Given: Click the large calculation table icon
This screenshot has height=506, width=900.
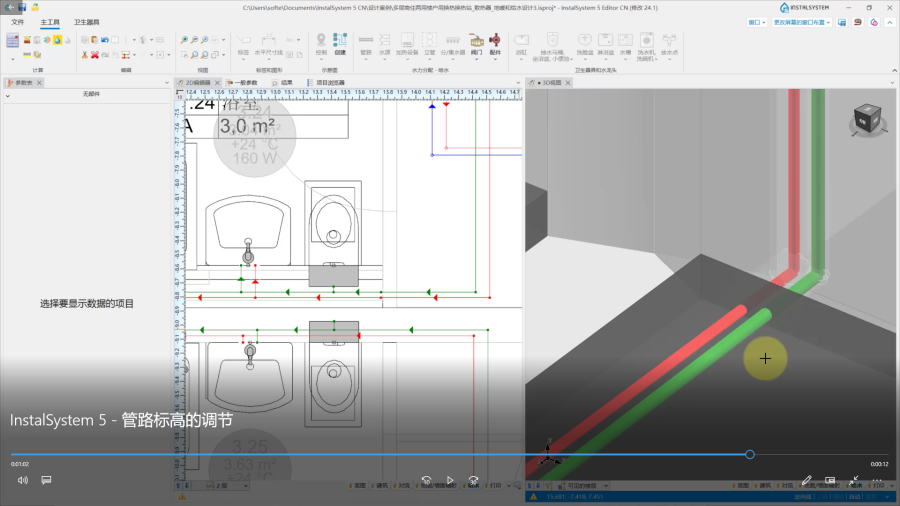Looking at the screenshot, I should pos(13,40).
